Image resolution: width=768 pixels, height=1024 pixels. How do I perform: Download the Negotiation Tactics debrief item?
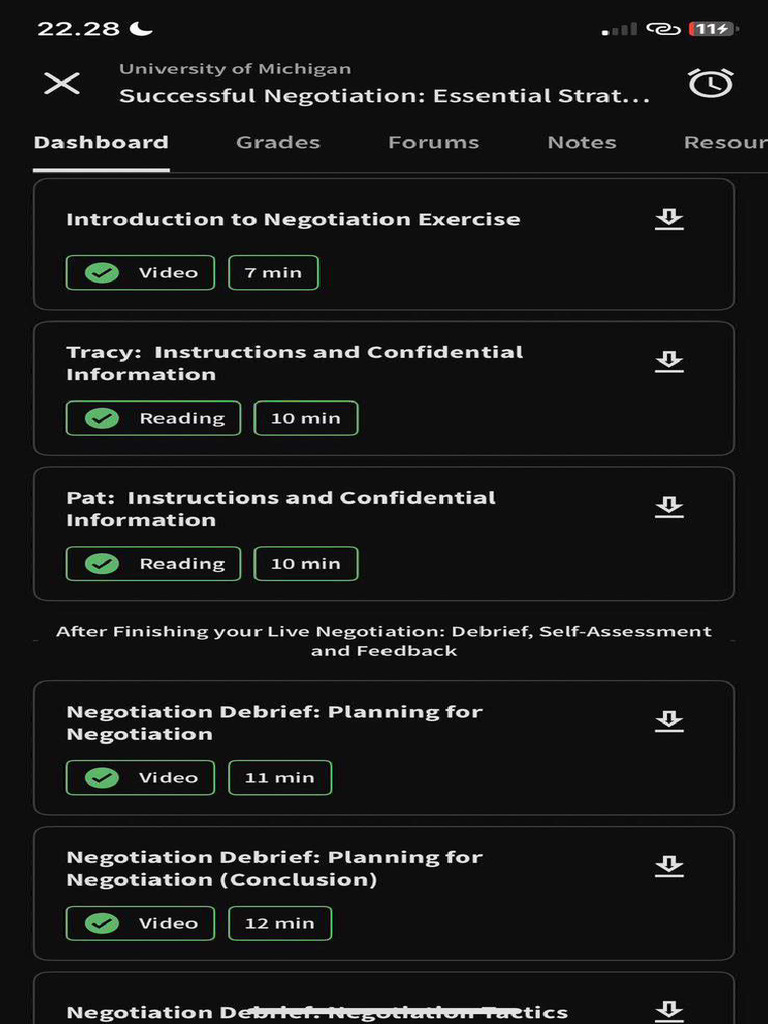(x=669, y=1010)
